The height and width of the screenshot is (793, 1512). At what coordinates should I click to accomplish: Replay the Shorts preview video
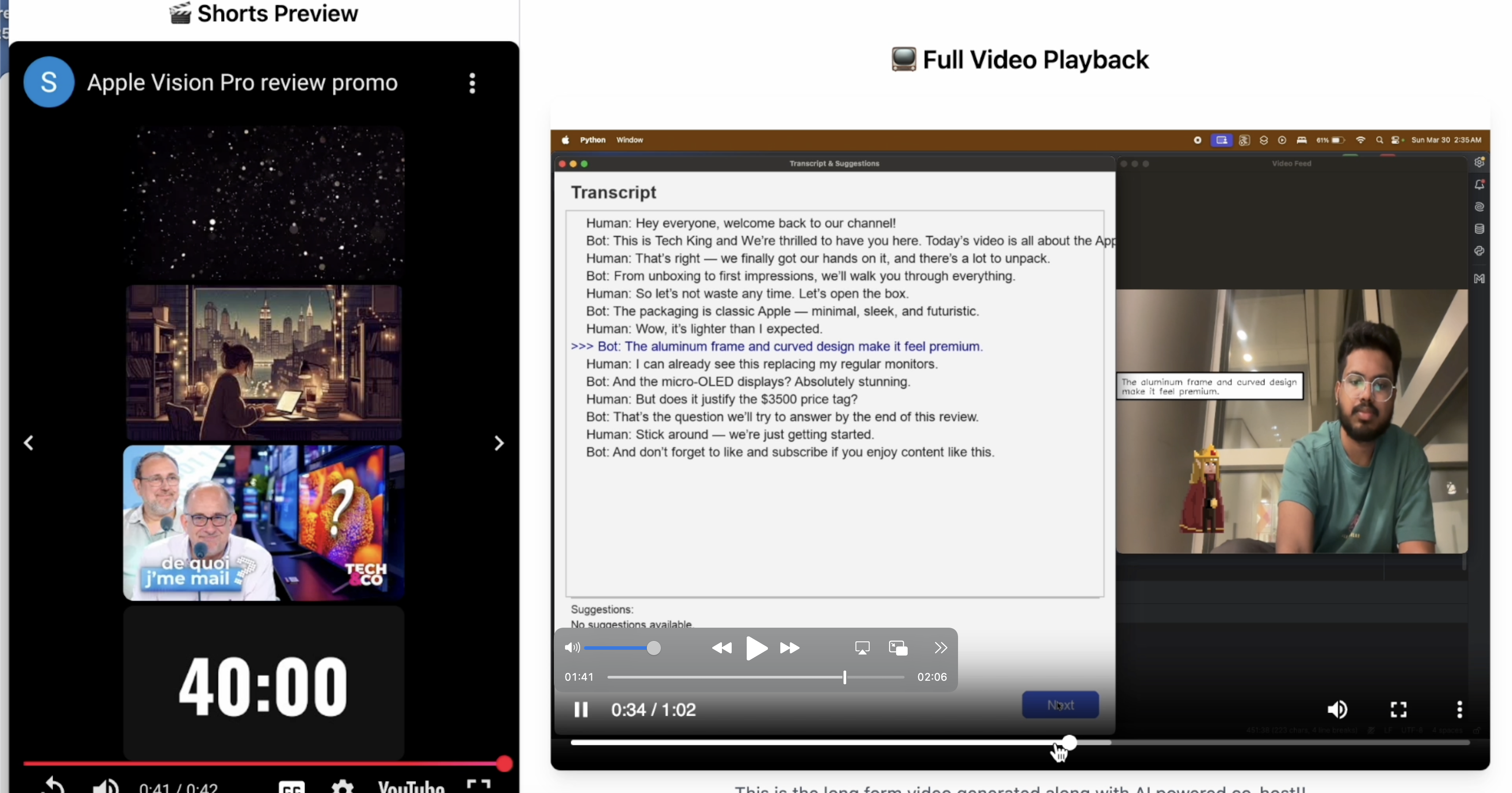[53, 785]
